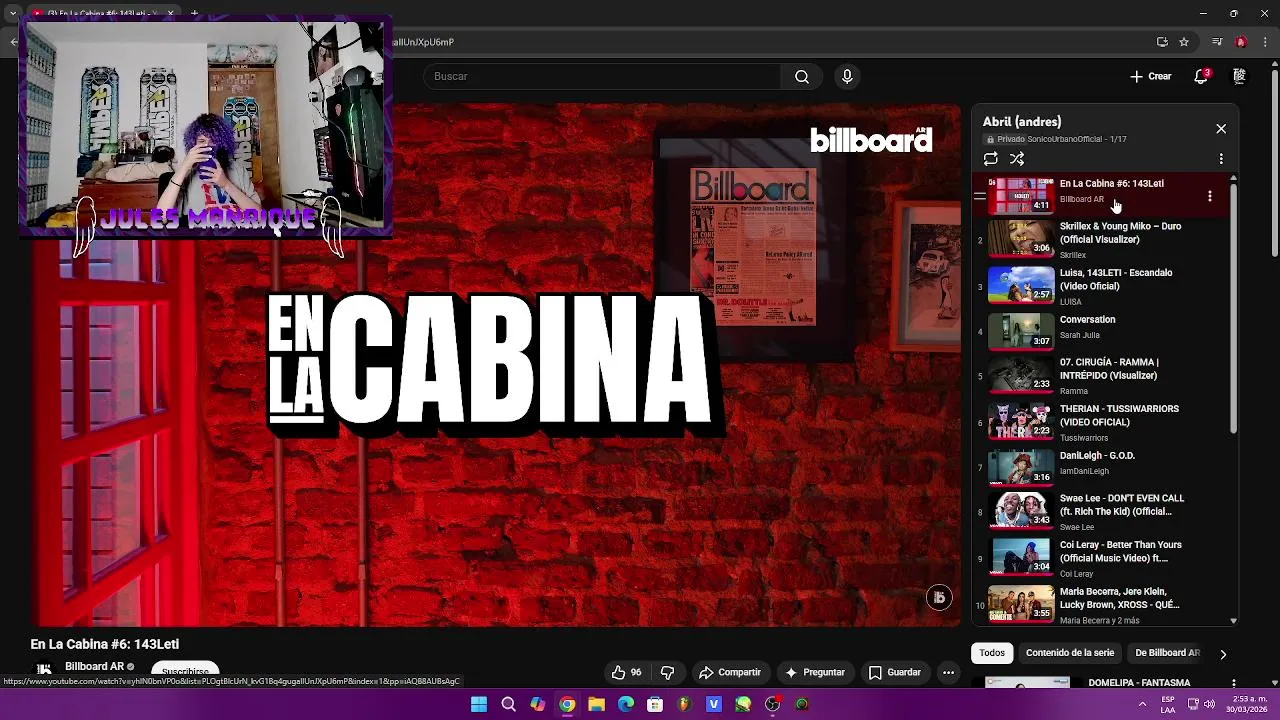Open the Billboard AR channel name
This screenshot has height=720, width=1280.
(x=94, y=667)
